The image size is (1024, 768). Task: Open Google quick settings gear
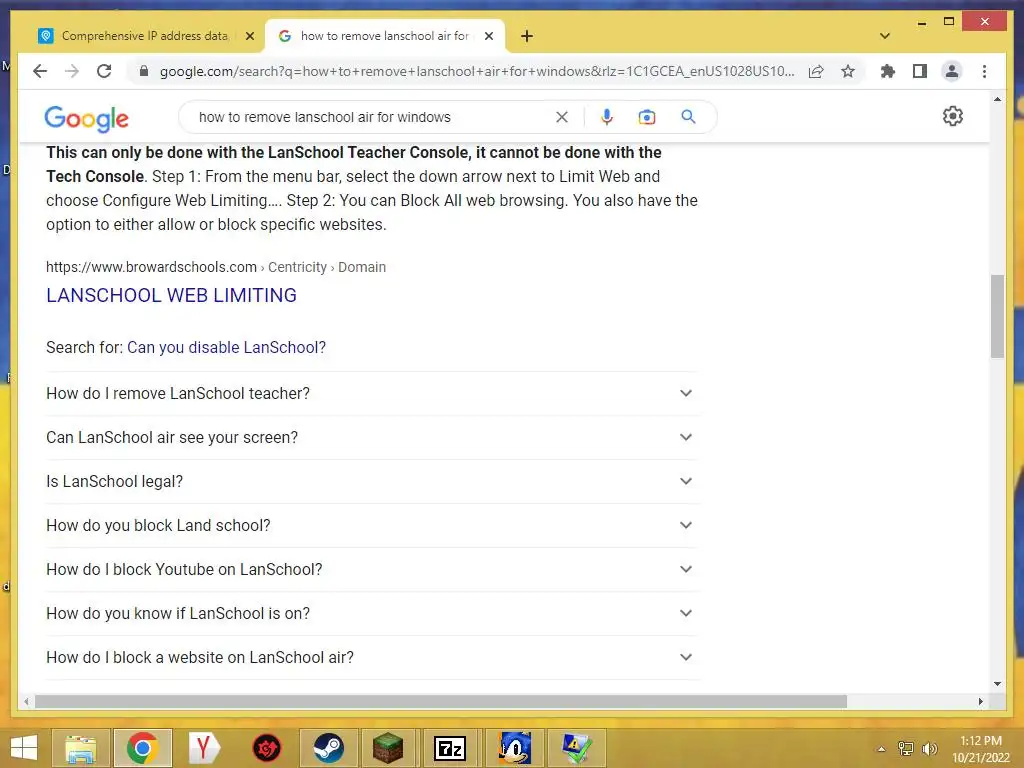953,116
